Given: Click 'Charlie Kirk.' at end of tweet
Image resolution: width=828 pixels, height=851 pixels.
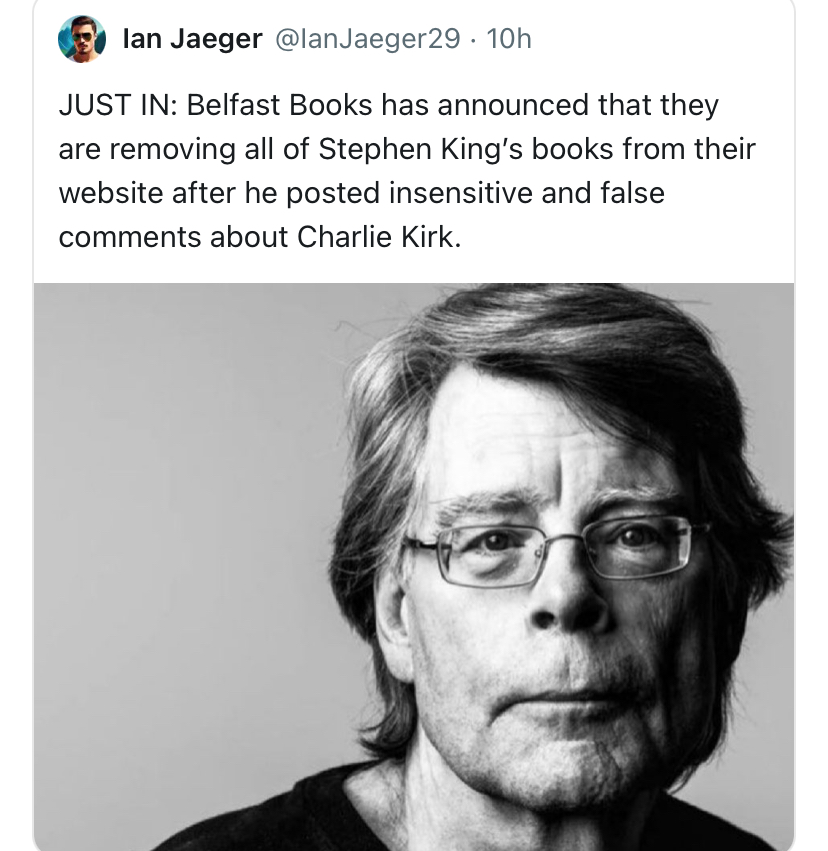Looking at the screenshot, I should point(379,237).
